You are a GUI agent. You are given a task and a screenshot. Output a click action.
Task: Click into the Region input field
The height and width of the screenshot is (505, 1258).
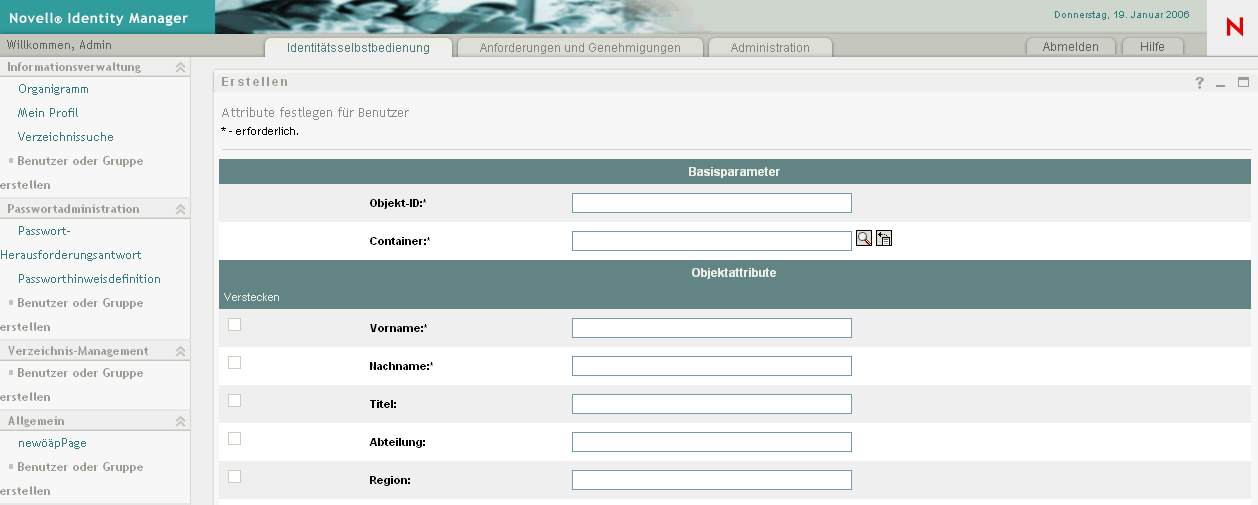click(712, 480)
